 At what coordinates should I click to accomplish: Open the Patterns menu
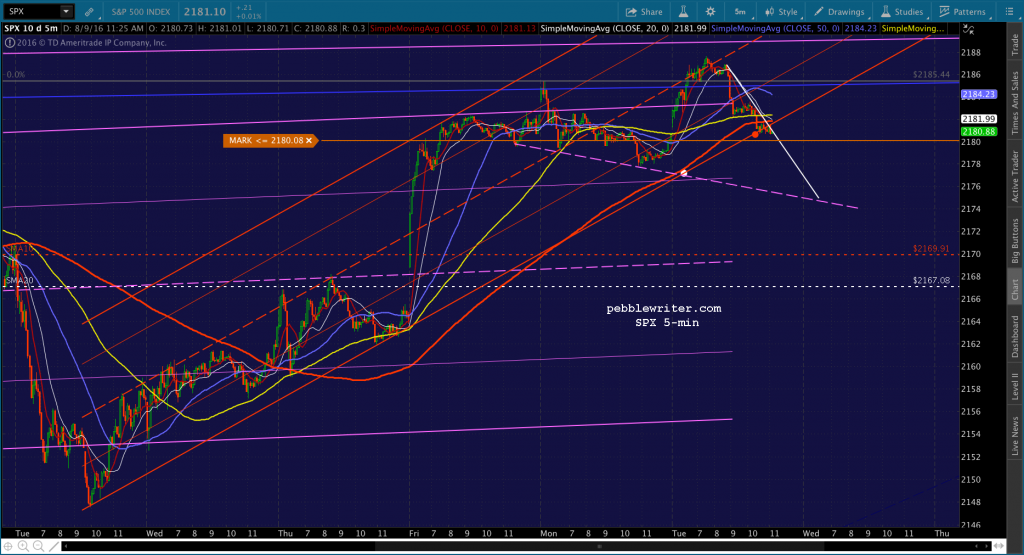pos(963,12)
